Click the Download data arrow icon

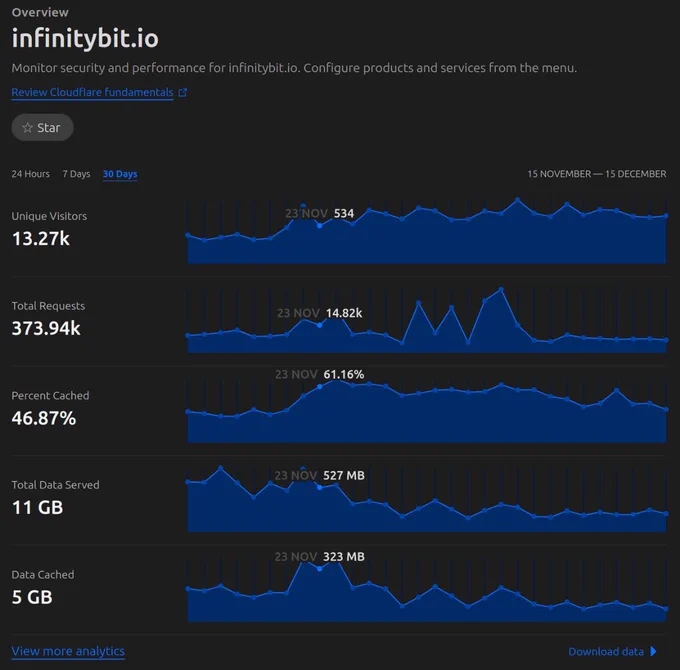pos(654,651)
